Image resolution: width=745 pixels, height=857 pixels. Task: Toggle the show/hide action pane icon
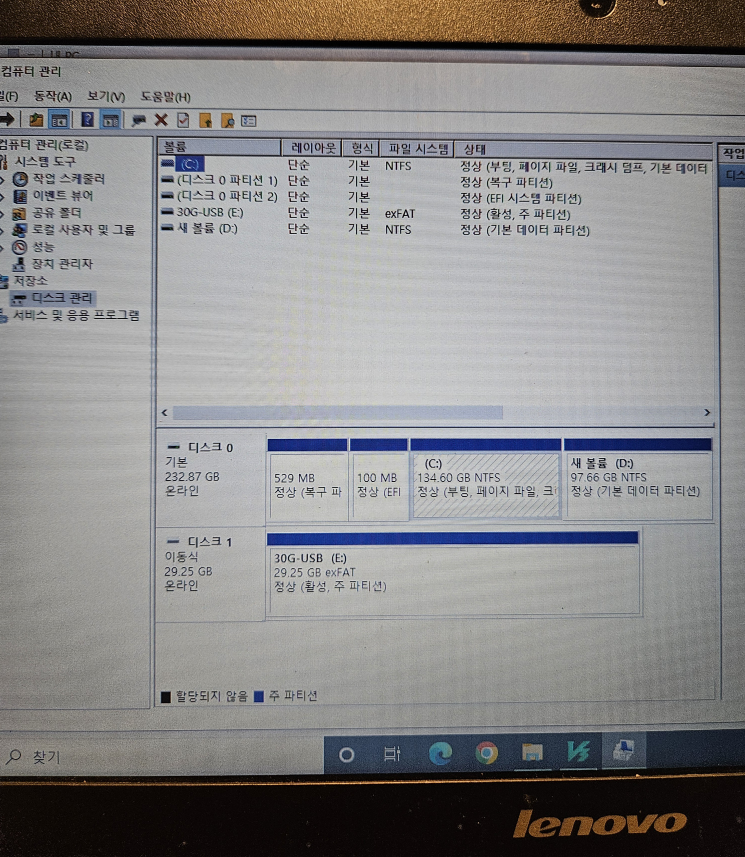point(111,120)
